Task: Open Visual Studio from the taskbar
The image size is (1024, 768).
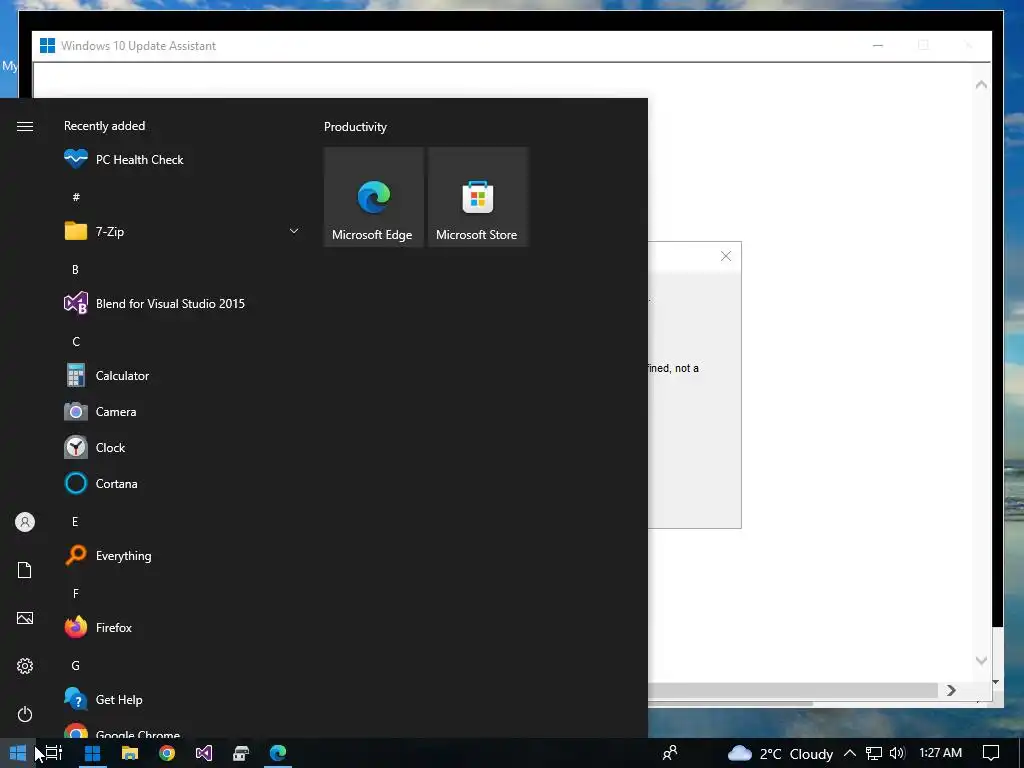Action: pos(204,753)
